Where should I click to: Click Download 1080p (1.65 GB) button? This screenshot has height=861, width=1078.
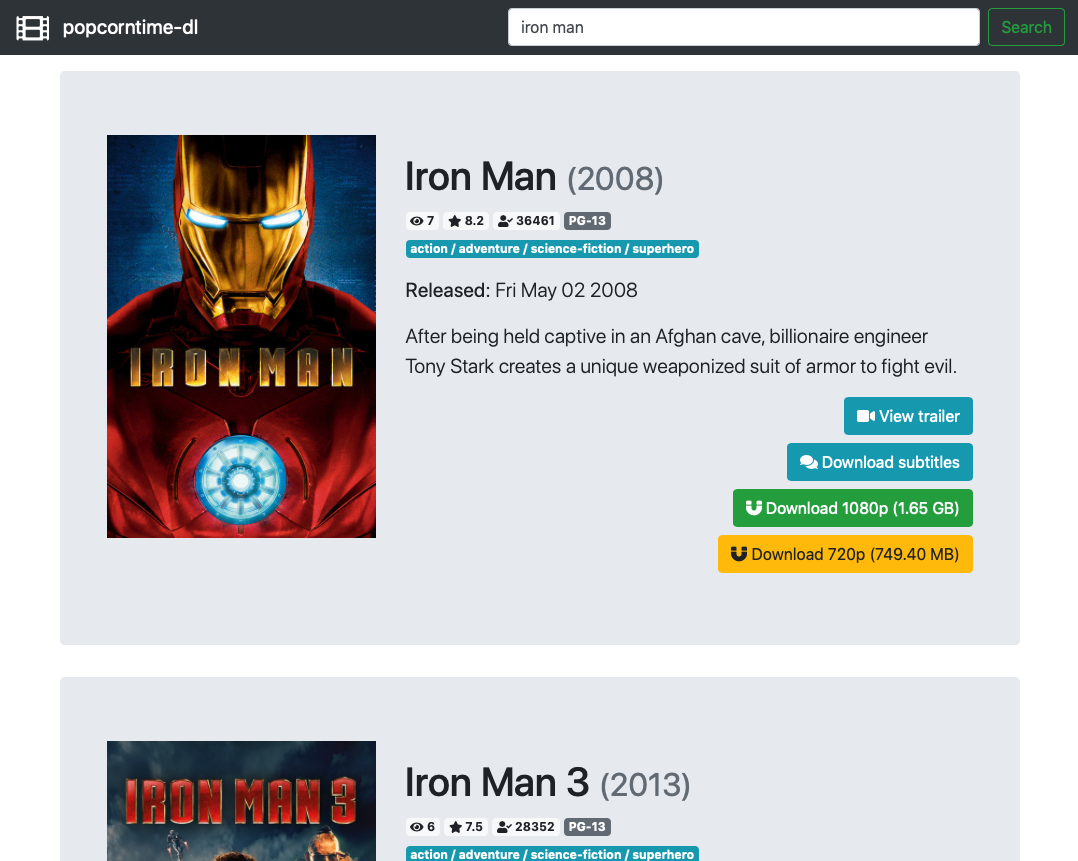click(x=852, y=508)
